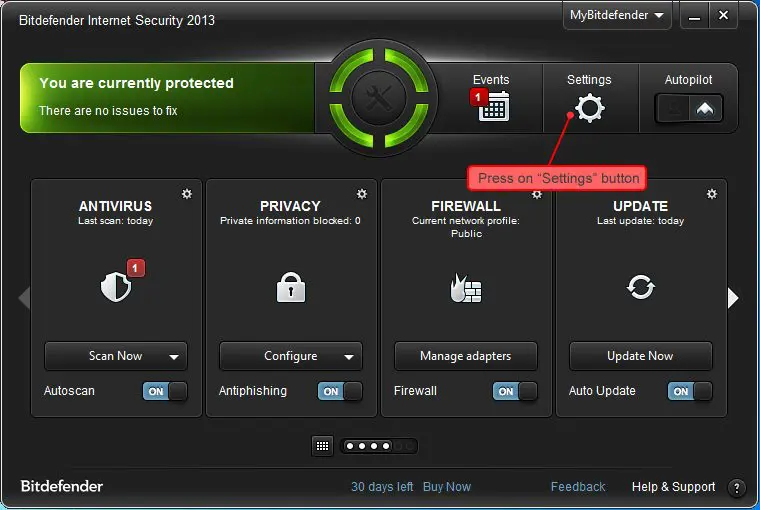
Task: Open the Feedback link
Action: click(x=578, y=487)
